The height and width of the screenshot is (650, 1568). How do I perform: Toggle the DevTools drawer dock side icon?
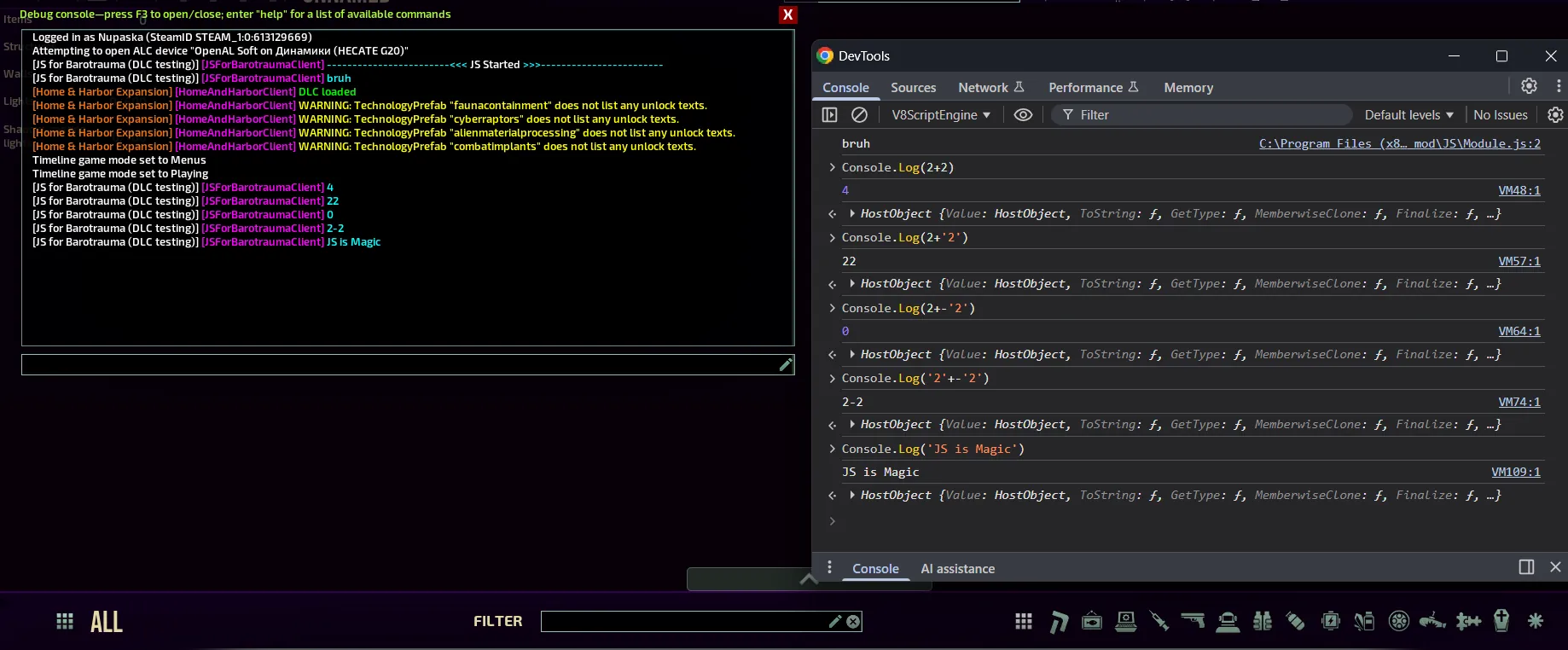1526,567
